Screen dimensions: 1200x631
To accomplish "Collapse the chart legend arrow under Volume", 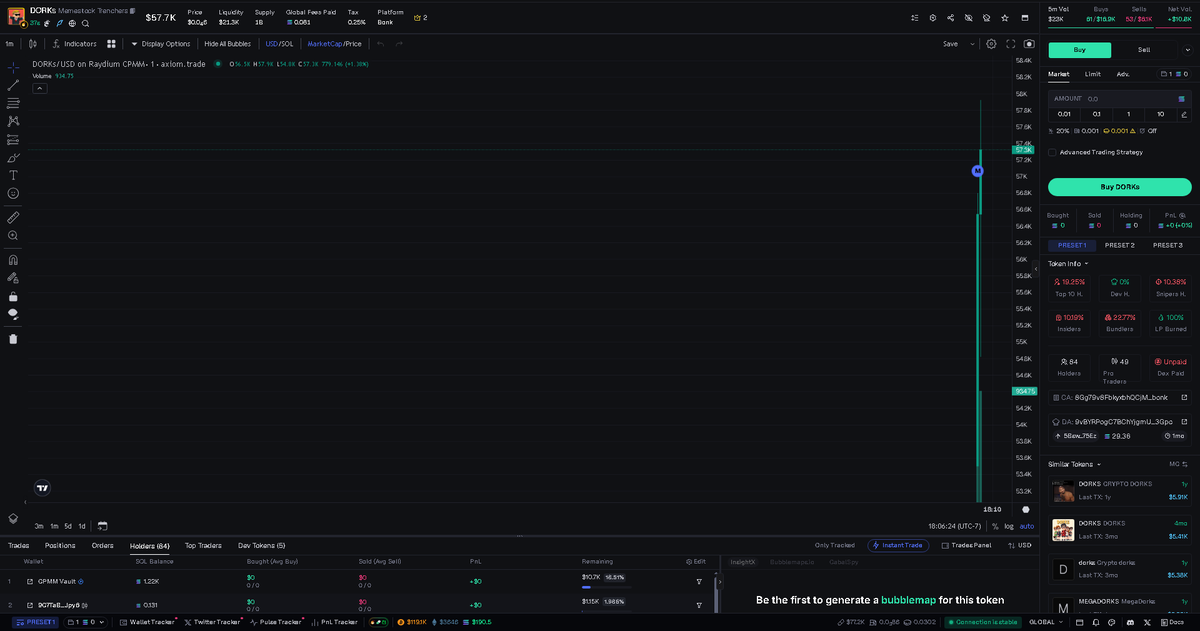I will [x=40, y=88].
